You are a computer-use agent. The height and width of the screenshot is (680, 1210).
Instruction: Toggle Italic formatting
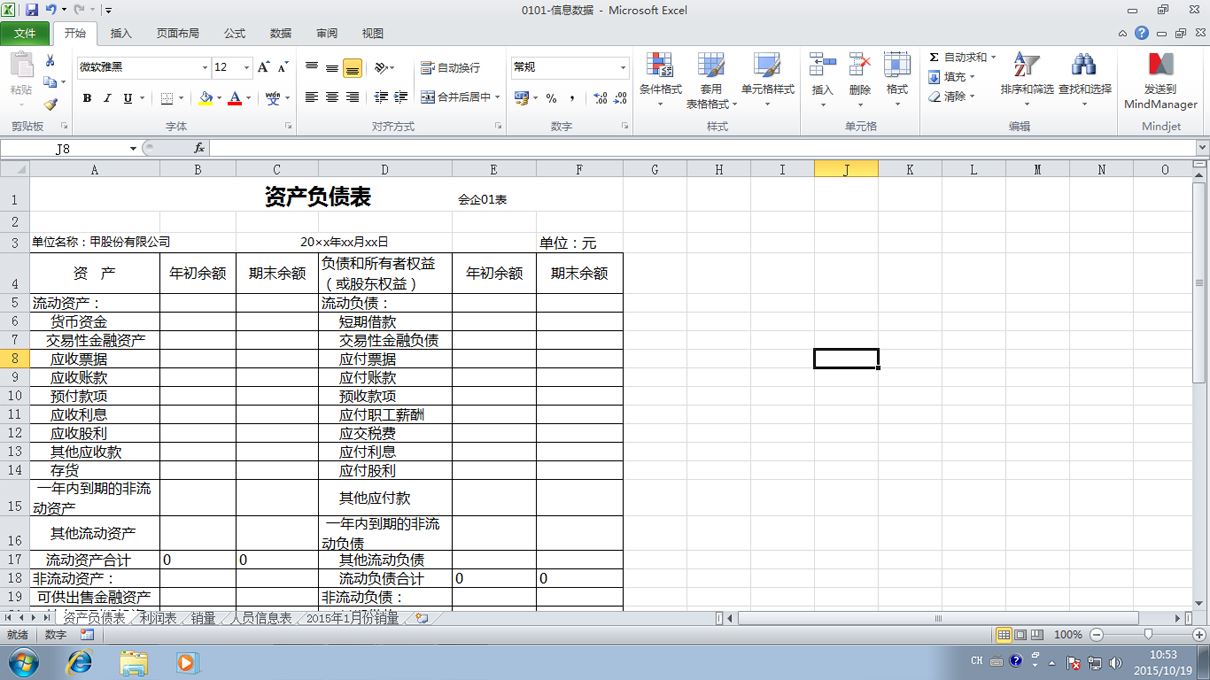point(107,98)
